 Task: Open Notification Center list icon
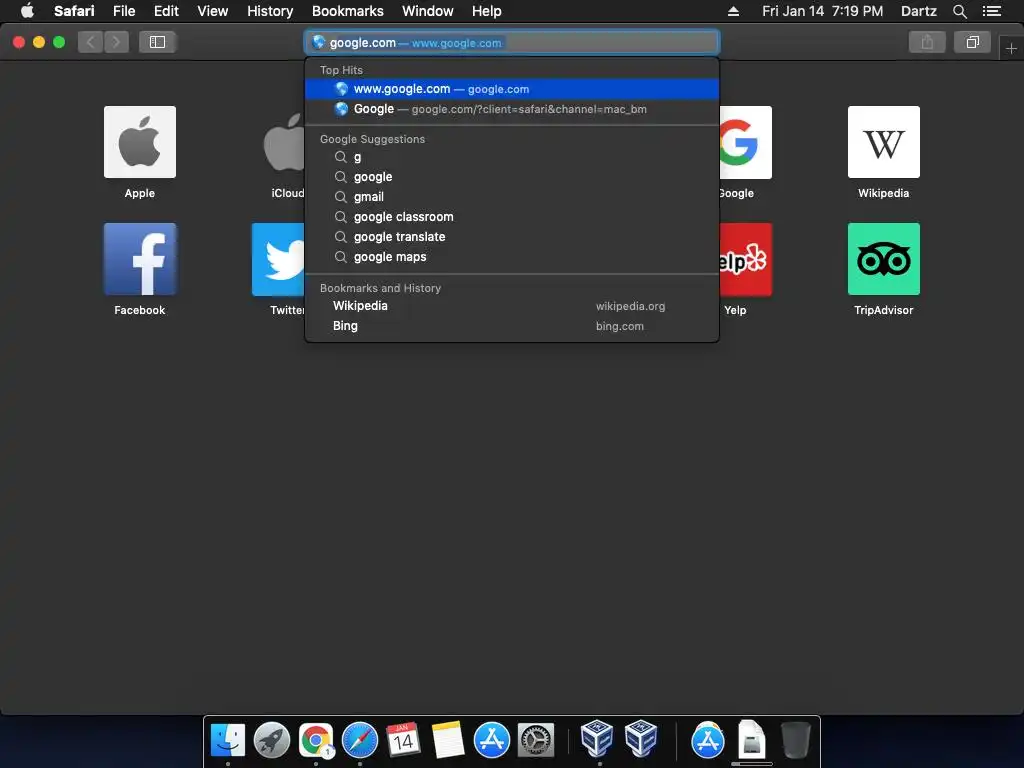click(992, 11)
